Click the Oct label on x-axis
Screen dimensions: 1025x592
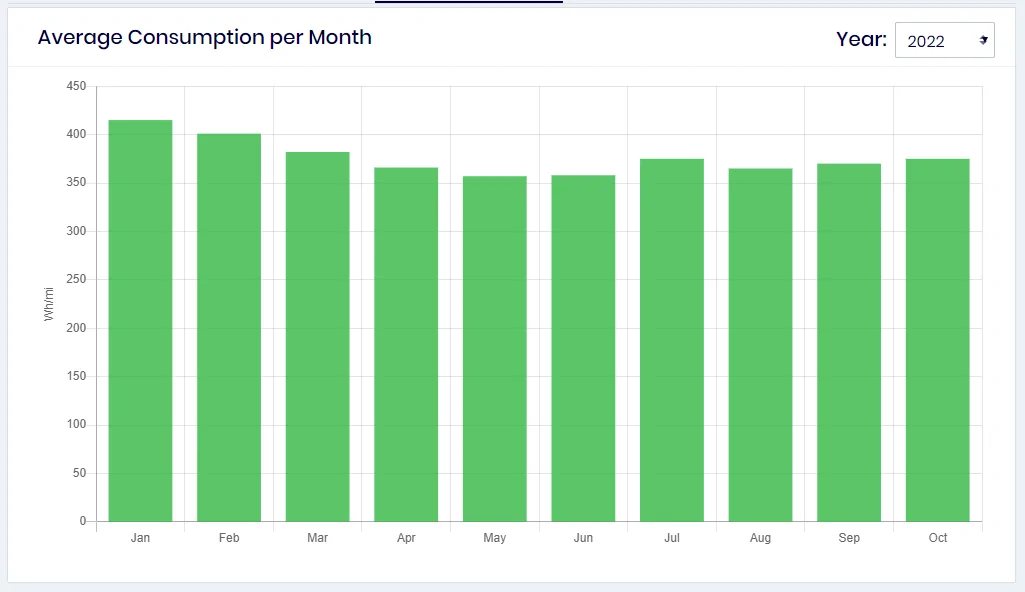(937, 538)
